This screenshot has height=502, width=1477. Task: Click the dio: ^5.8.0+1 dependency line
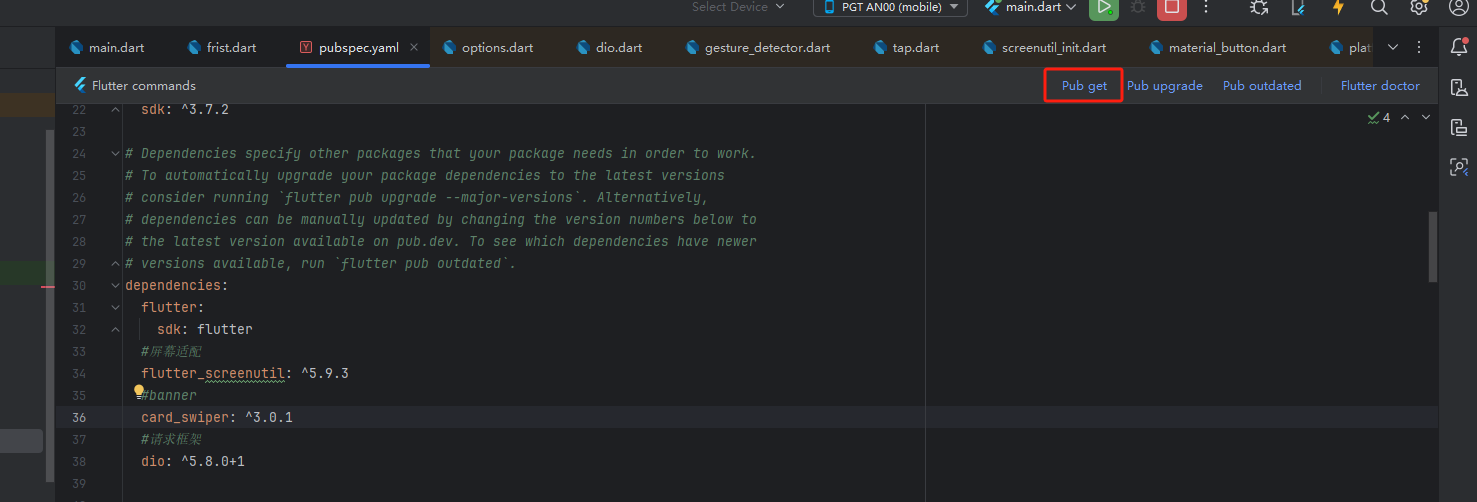[193, 461]
